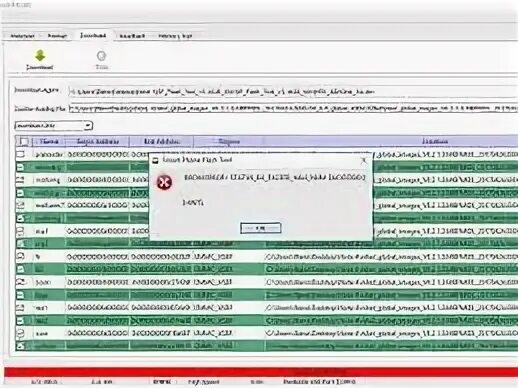Screen dimensions: 518x388
Task: Click the Begin Address column header
Action: 97,141
